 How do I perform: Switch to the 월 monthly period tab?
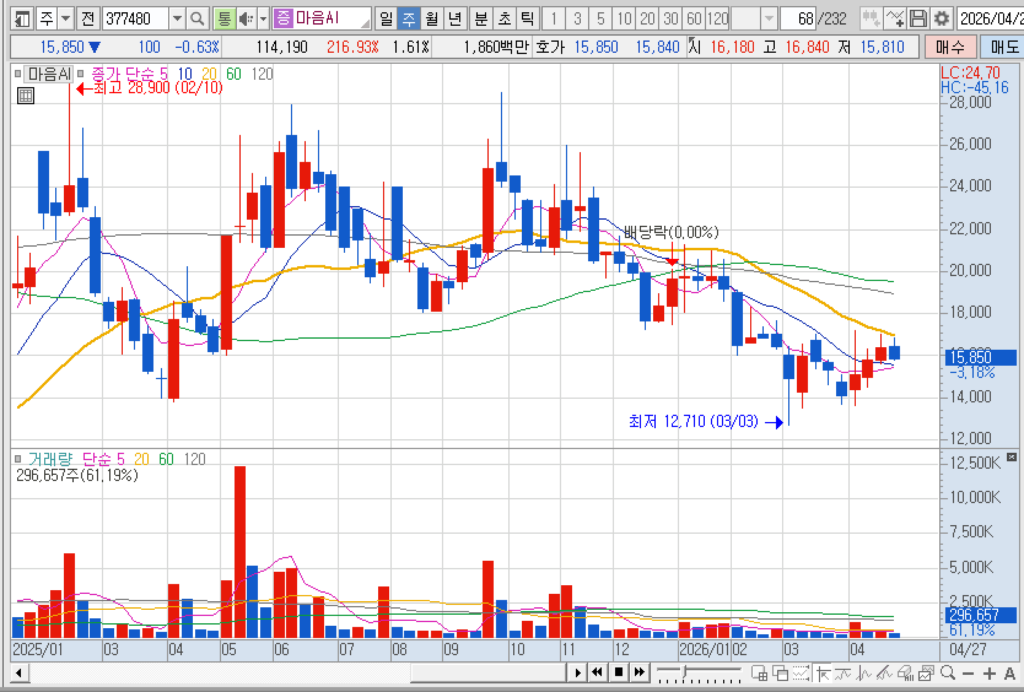click(432, 18)
